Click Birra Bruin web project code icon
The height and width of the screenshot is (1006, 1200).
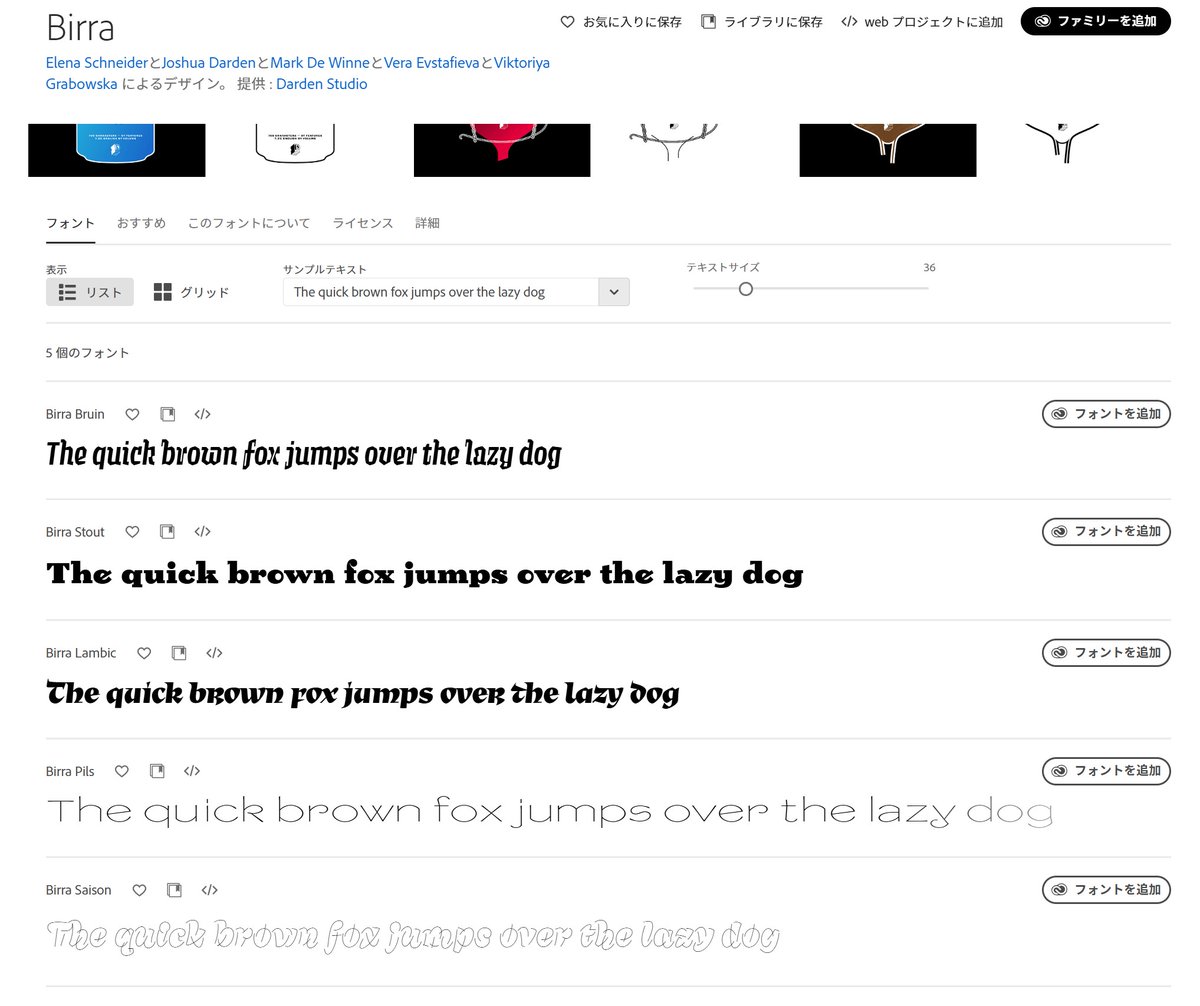coord(202,414)
